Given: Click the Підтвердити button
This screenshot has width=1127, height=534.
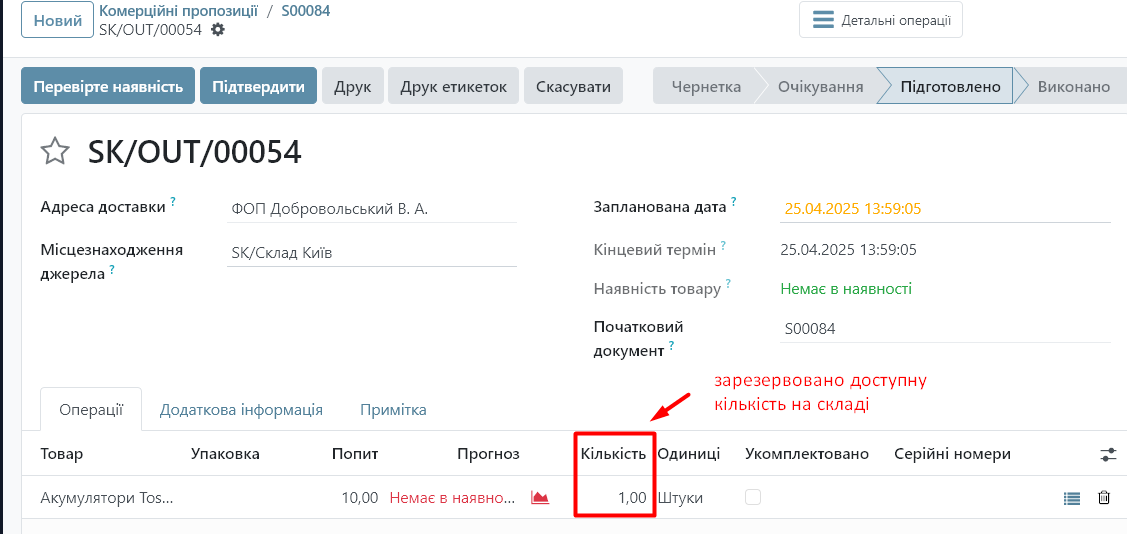Looking at the screenshot, I should pos(258,86).
